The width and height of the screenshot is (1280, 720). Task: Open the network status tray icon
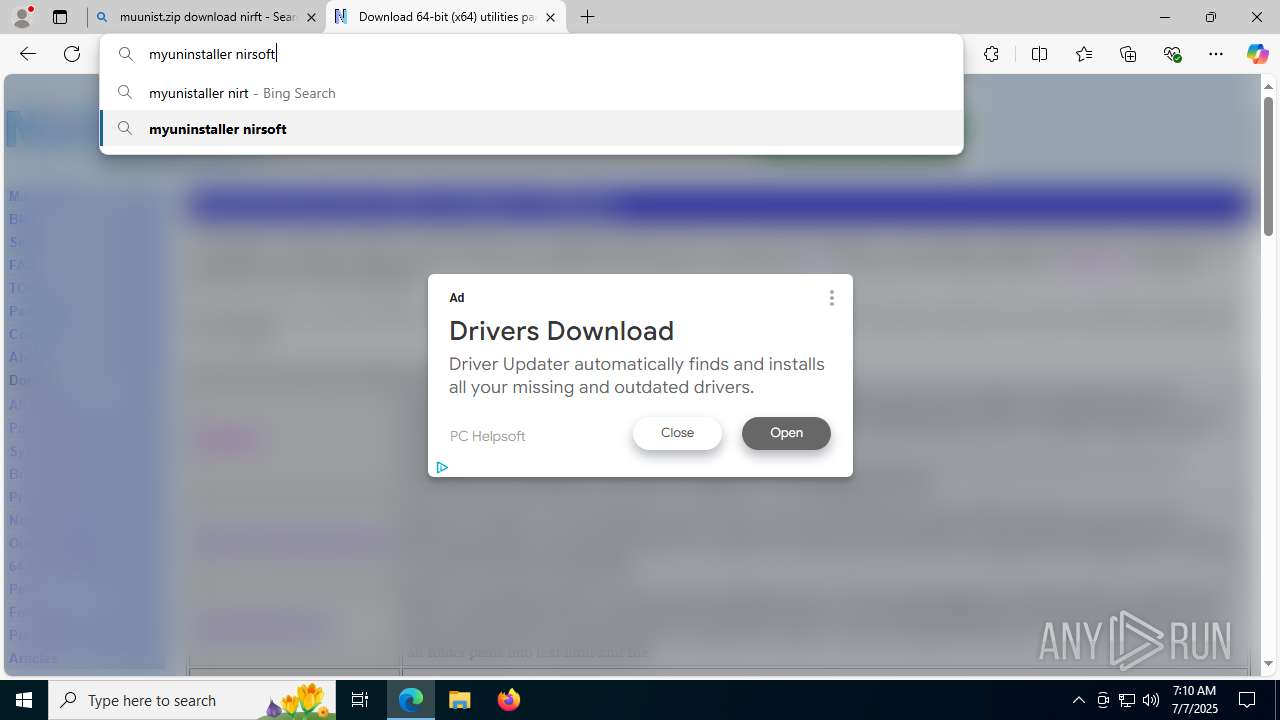1127,700
